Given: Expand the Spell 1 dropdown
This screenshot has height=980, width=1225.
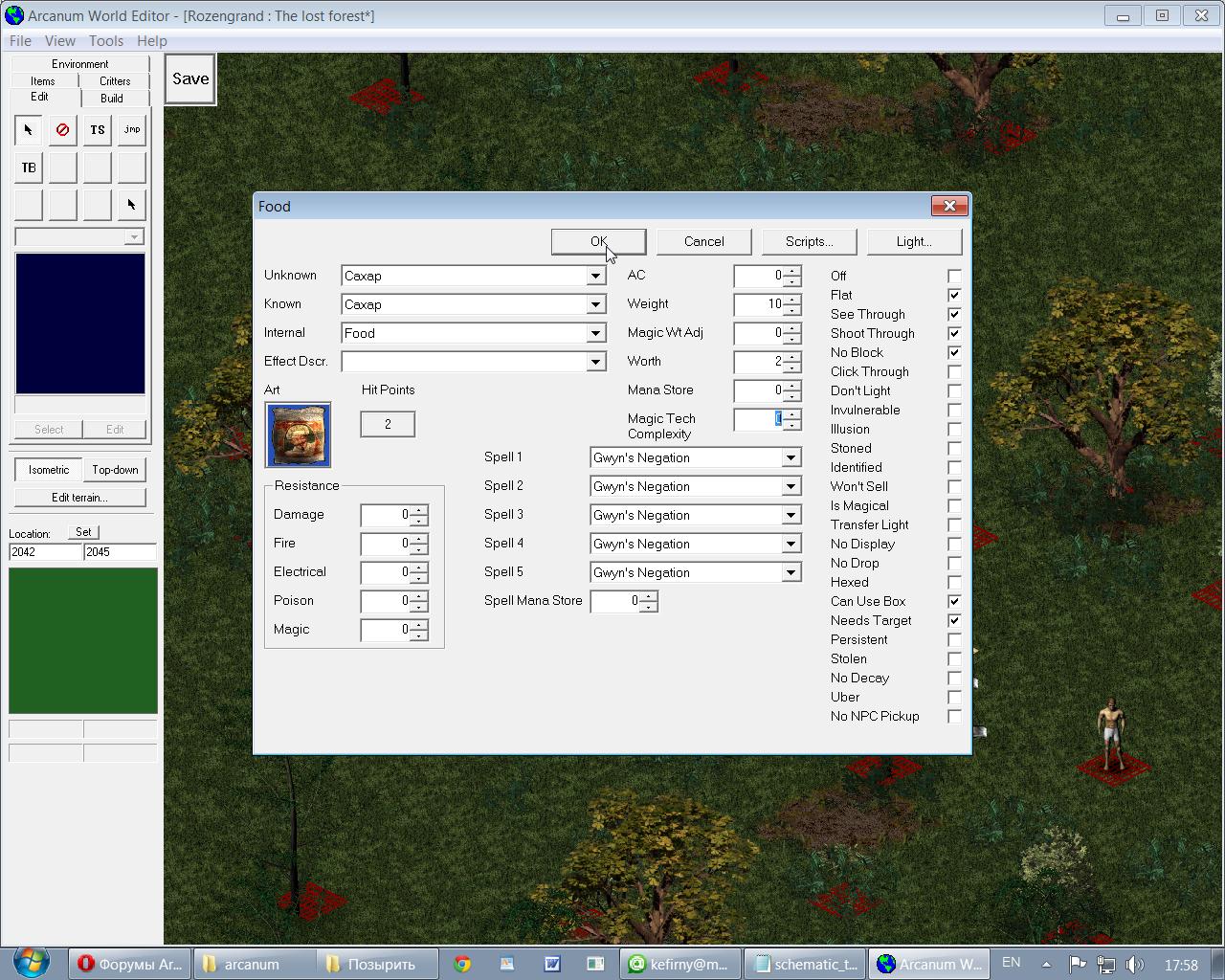Looking at the screenshot, I should (x=791, y=457).
